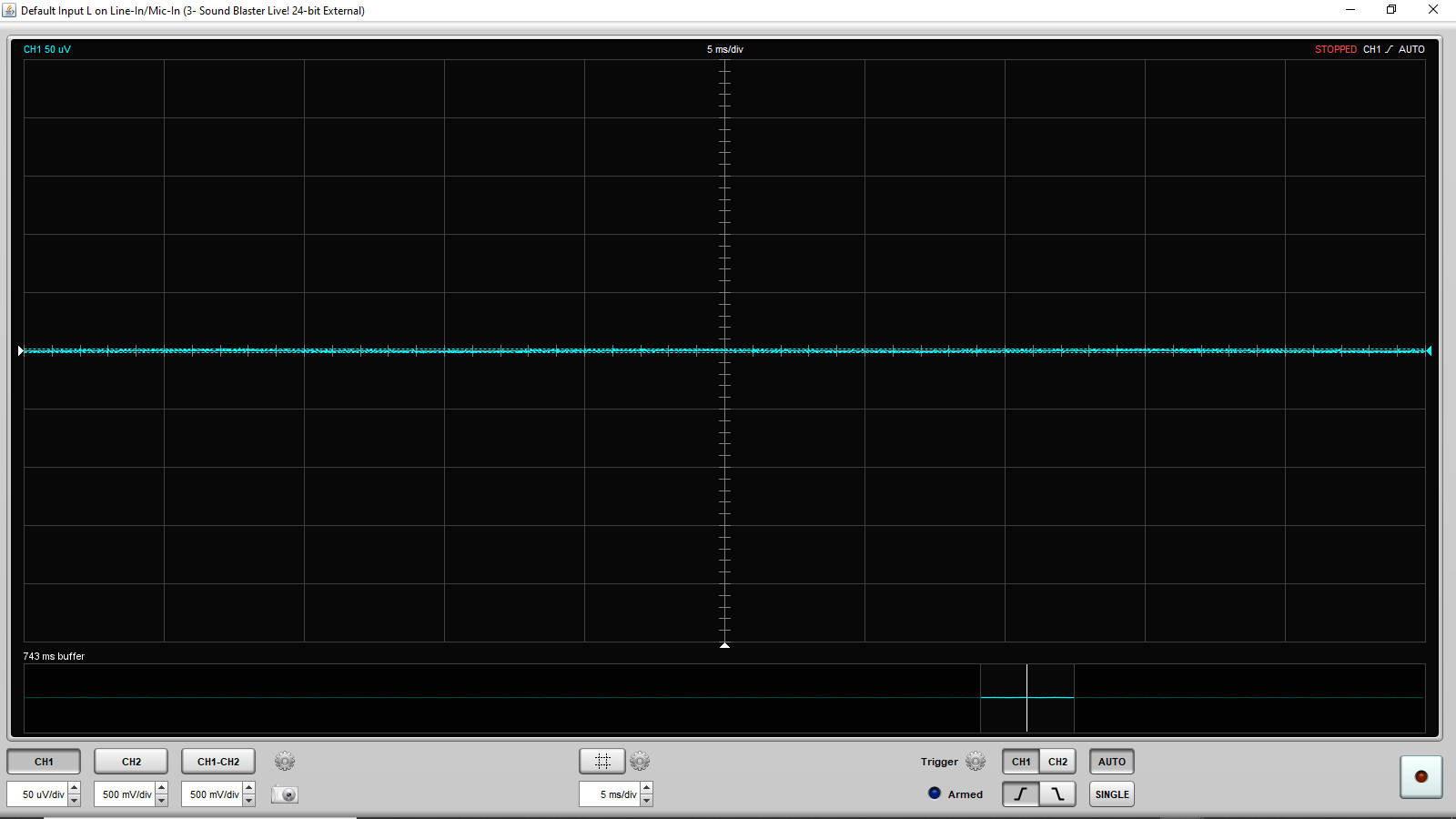Click the 5 ms/div readout at top
Image resolution: width=1456 pixels, height=819 pixels.
coord(725,49)
